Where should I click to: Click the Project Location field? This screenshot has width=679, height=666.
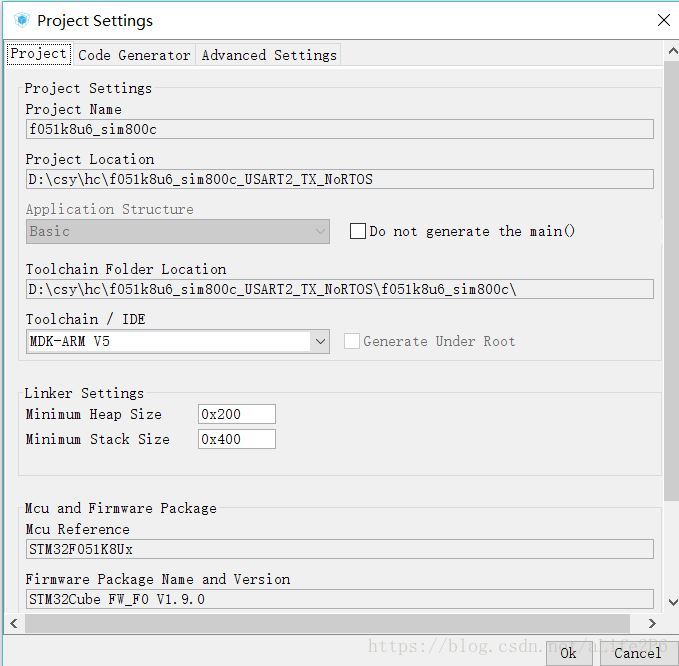coord(340,179)
